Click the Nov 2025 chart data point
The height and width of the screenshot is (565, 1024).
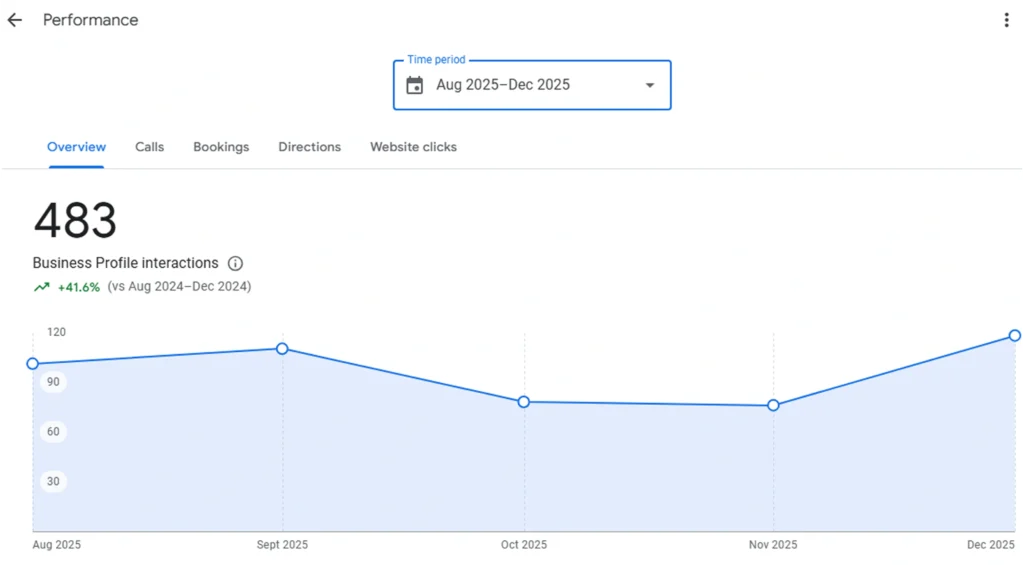point(773,405)
